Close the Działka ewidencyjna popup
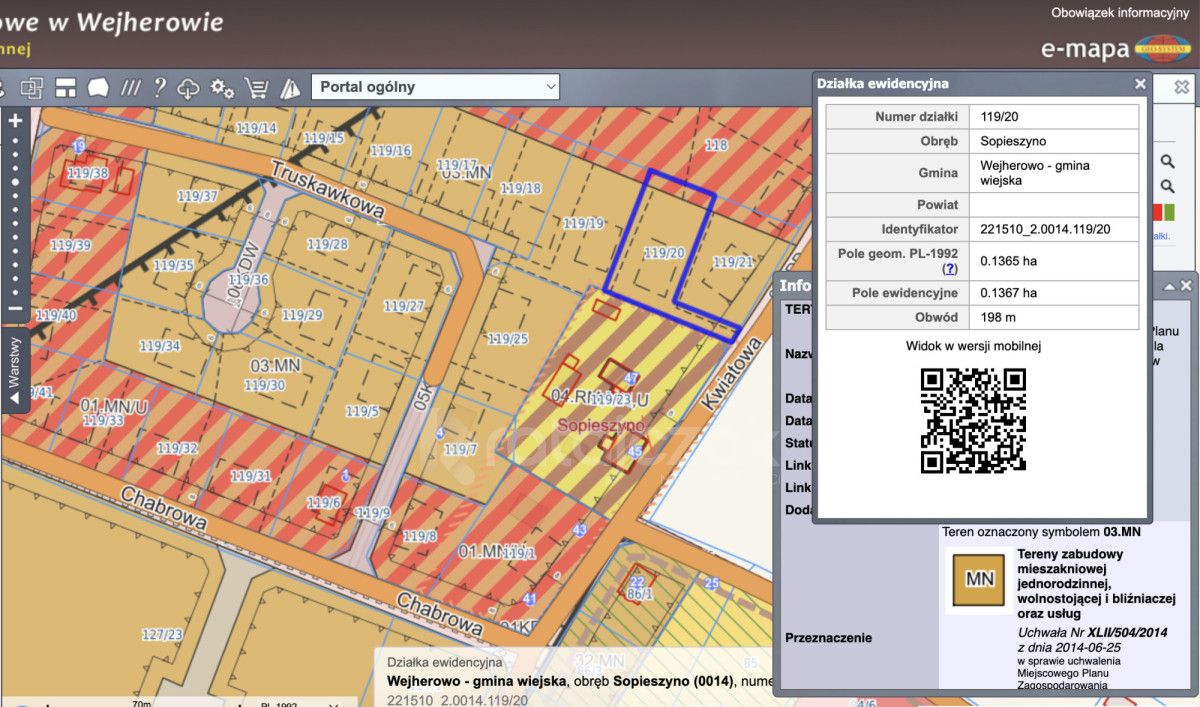Image resolution: width=1200 pixels, height=707 pixels. (1140, 84)
